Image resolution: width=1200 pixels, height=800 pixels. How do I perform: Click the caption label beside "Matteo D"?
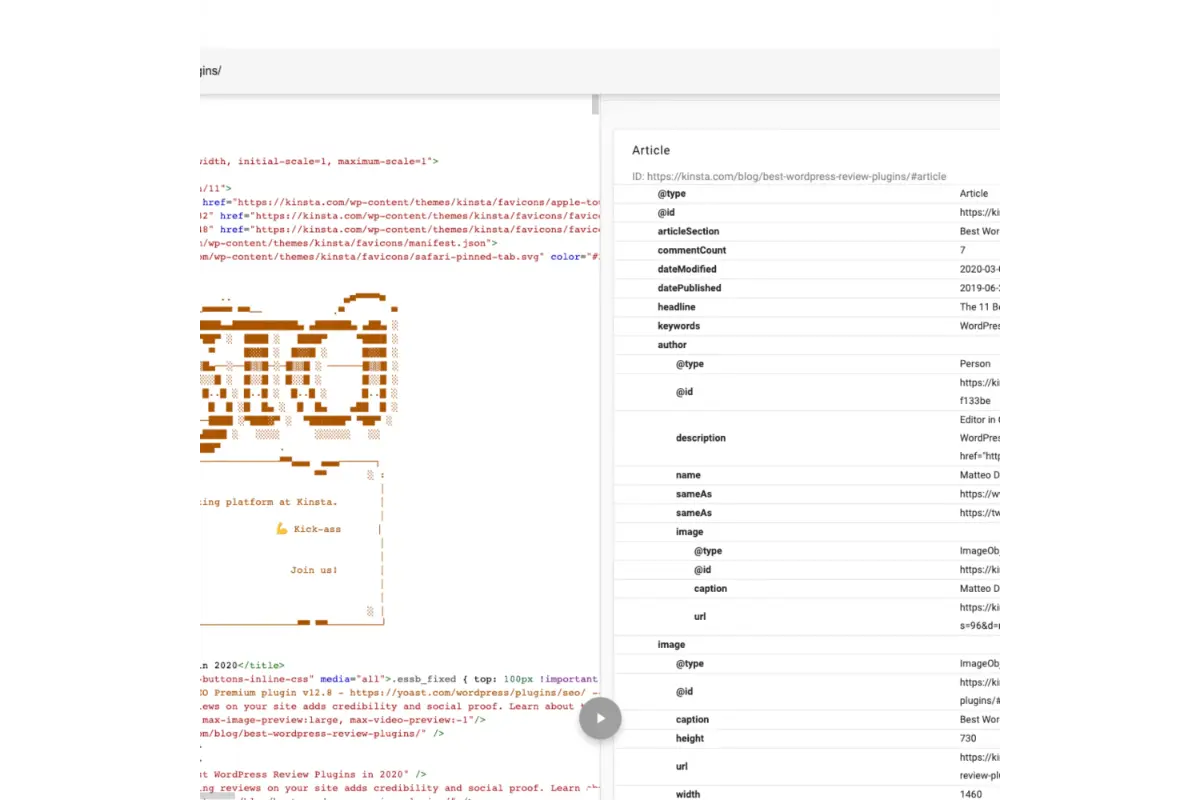(711, 589)
